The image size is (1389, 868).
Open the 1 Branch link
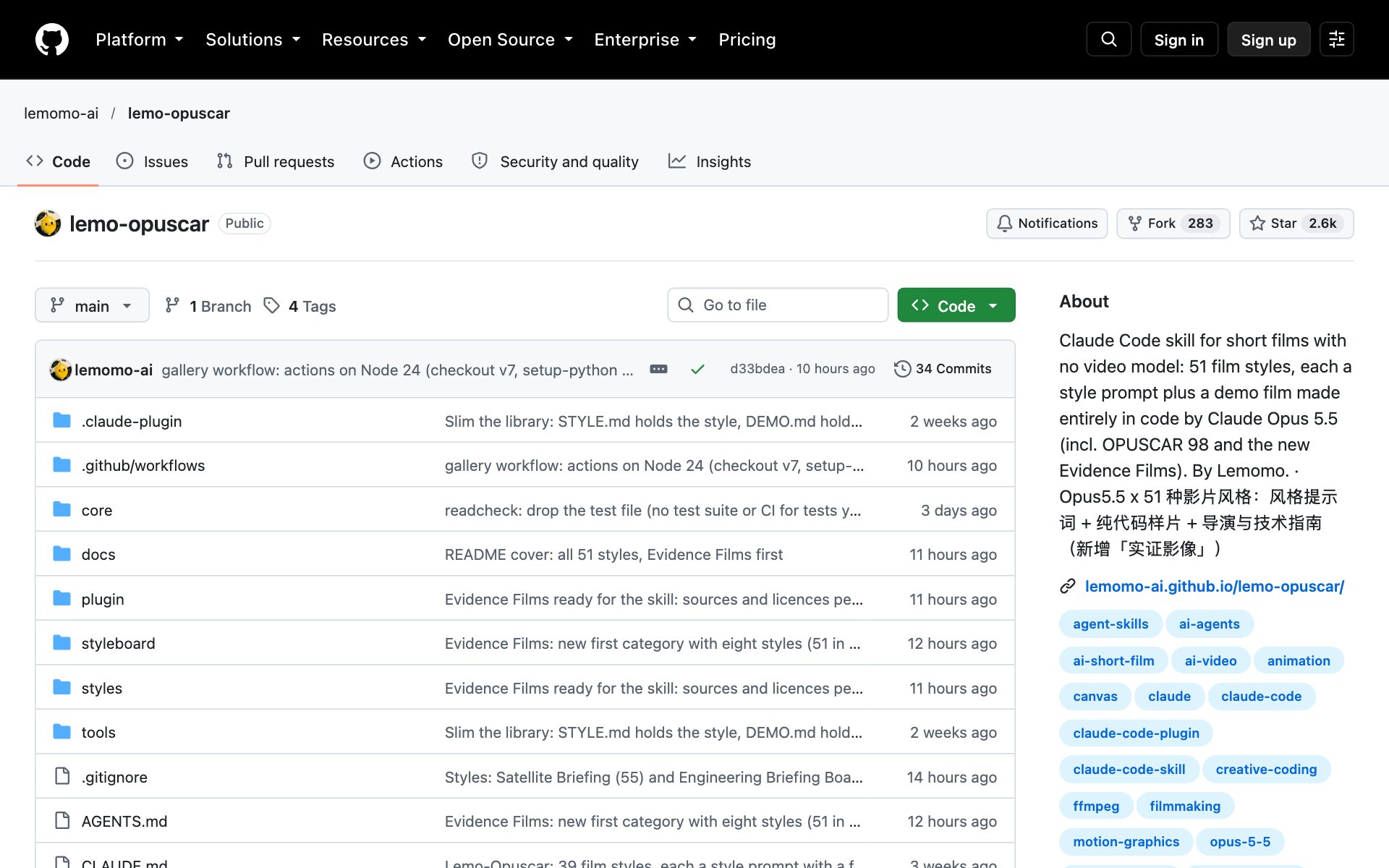[208, 306]
